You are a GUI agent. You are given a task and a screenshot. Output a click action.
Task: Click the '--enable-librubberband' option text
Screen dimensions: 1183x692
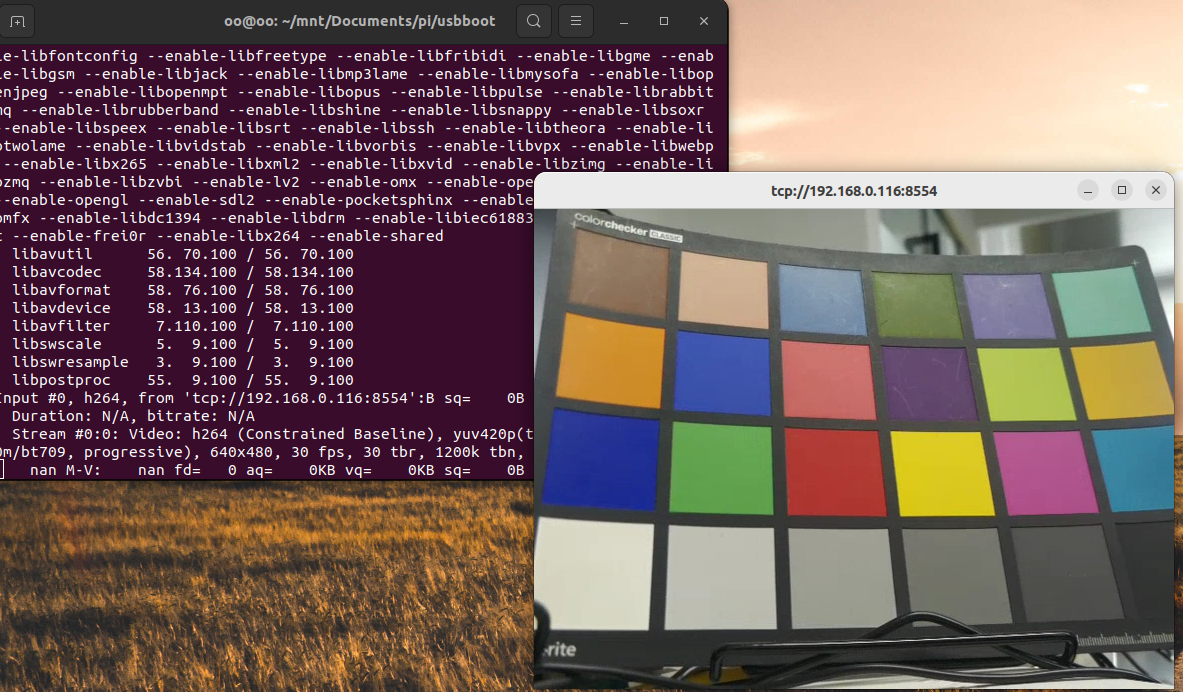click(120, 111)
